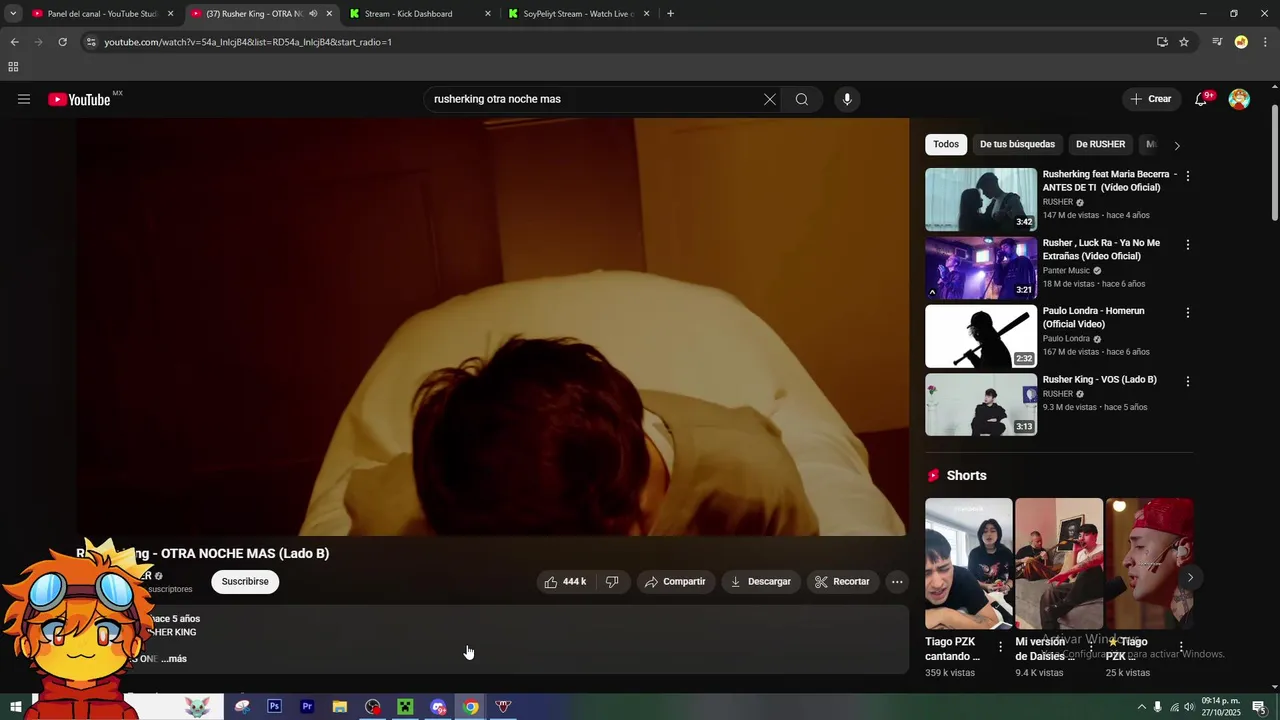Show next Shorts with arrow
The image size is (1280, 720).
(1190, 577)
